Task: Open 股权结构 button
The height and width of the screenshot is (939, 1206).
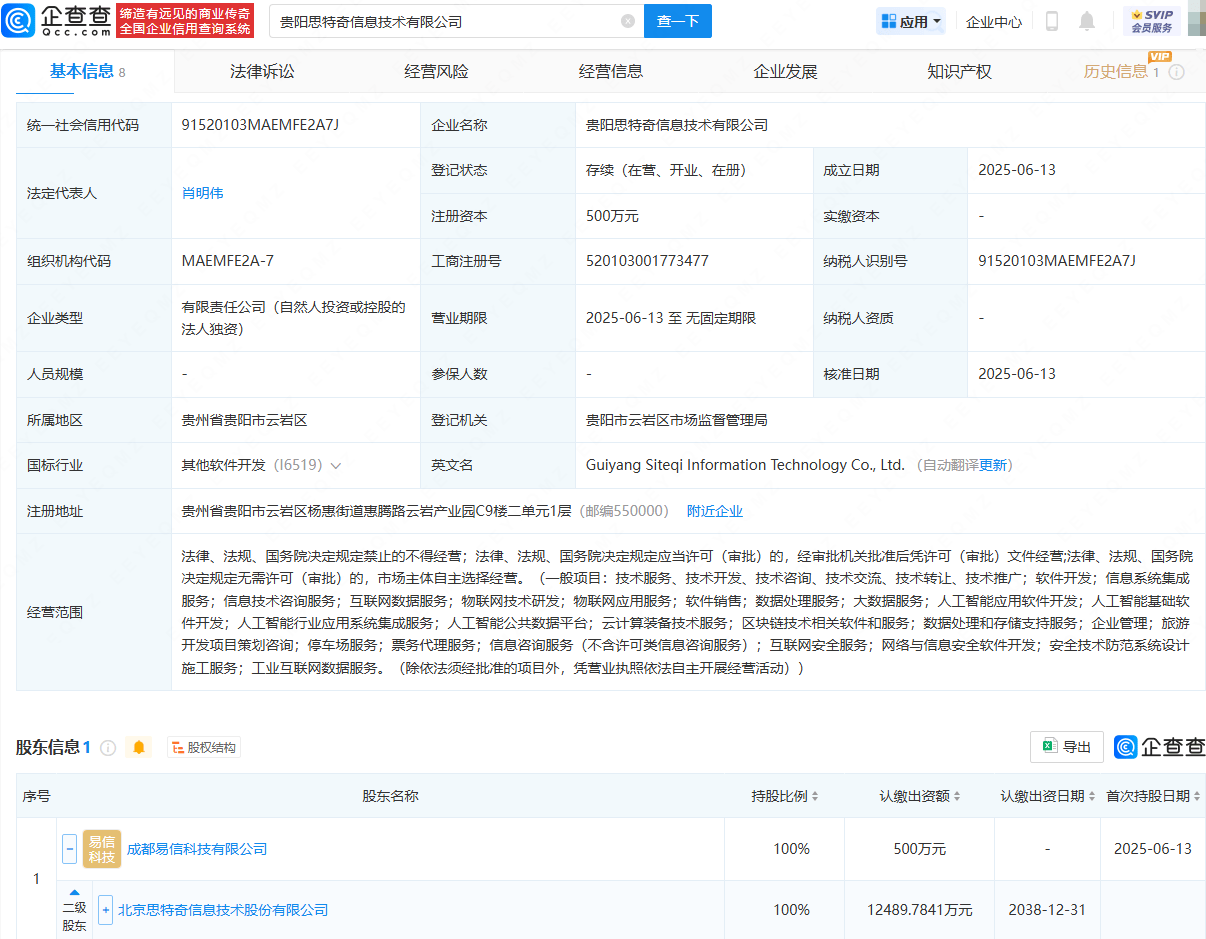Action: [x=203, y=747]
